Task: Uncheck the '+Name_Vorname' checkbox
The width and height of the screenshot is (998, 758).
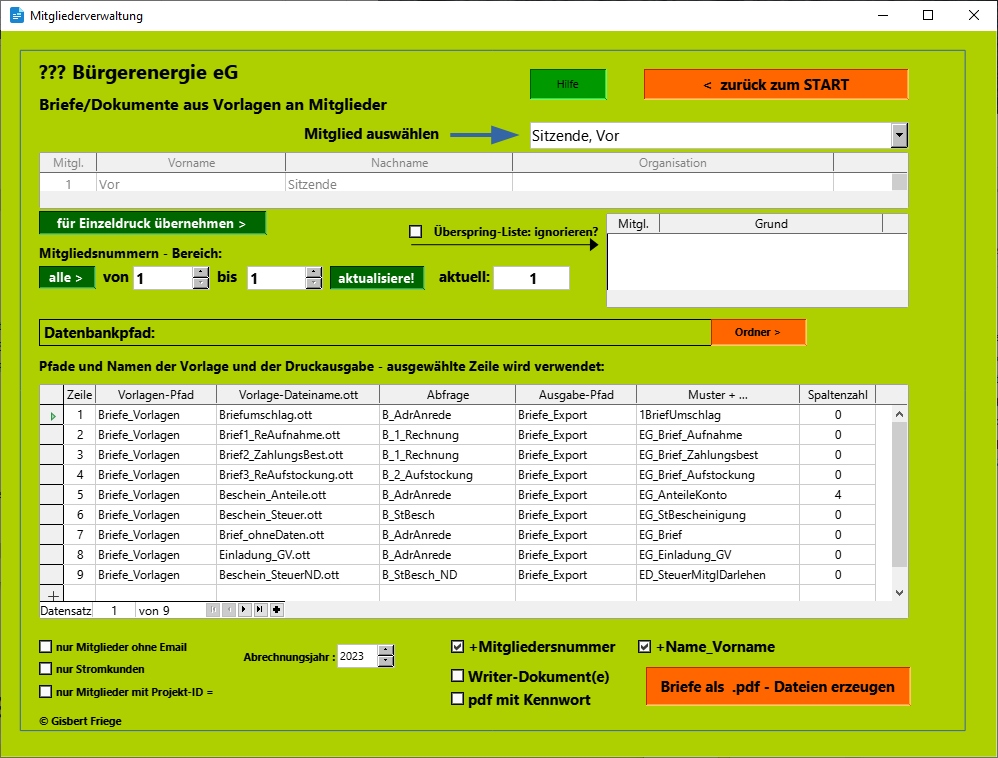Action: pos(645,647)
